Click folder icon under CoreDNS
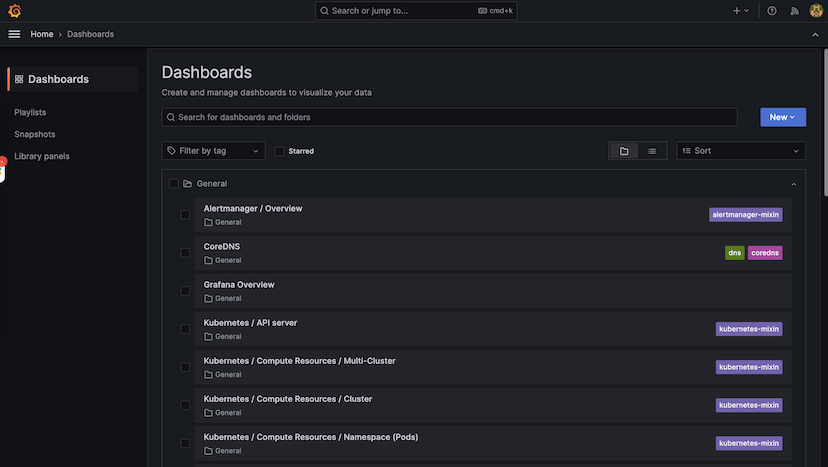 pos(208,260)
